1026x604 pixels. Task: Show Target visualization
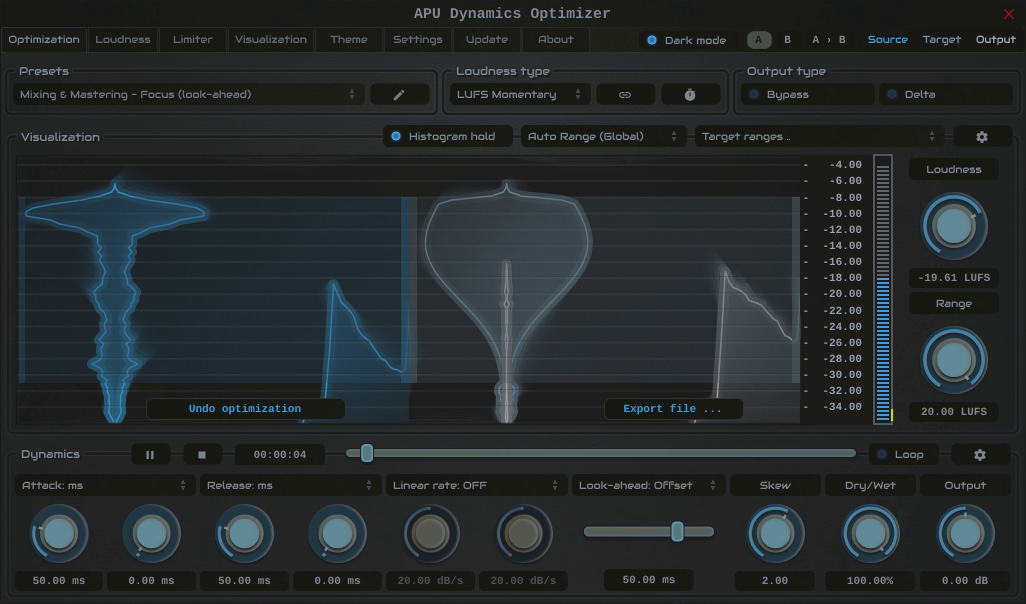[942, 40]
